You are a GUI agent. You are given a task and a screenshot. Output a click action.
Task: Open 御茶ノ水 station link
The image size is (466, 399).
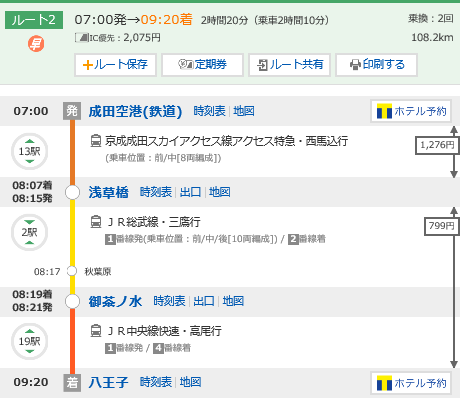(115, 301)
